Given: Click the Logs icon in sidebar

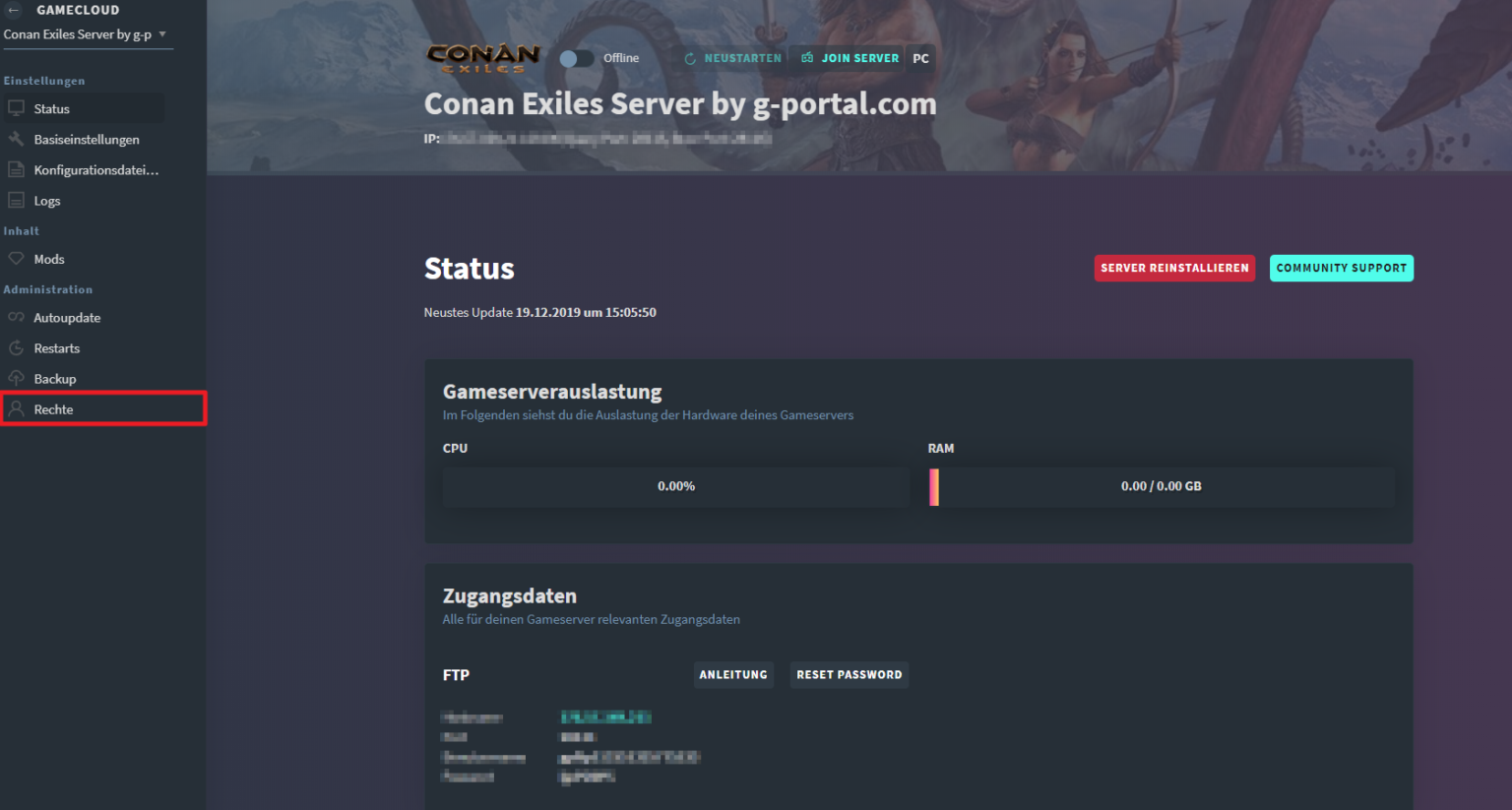Looking at the screenshot, I should pyautogui.click(x=16, y=200).
